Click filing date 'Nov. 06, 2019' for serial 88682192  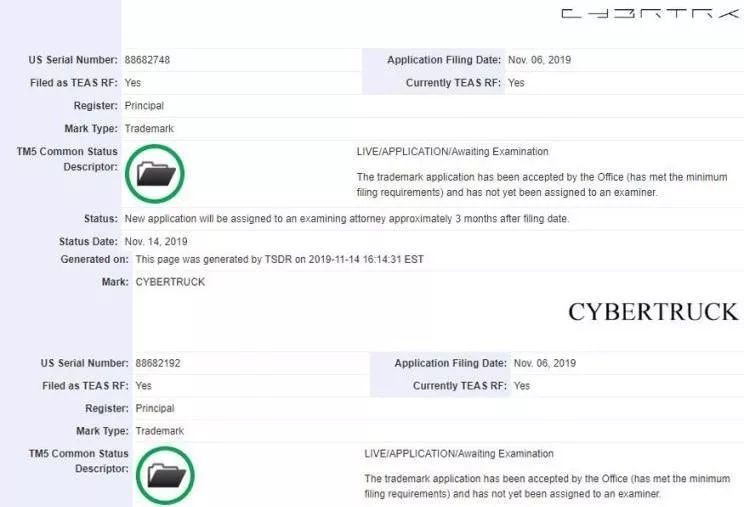[x=545, y=363]
